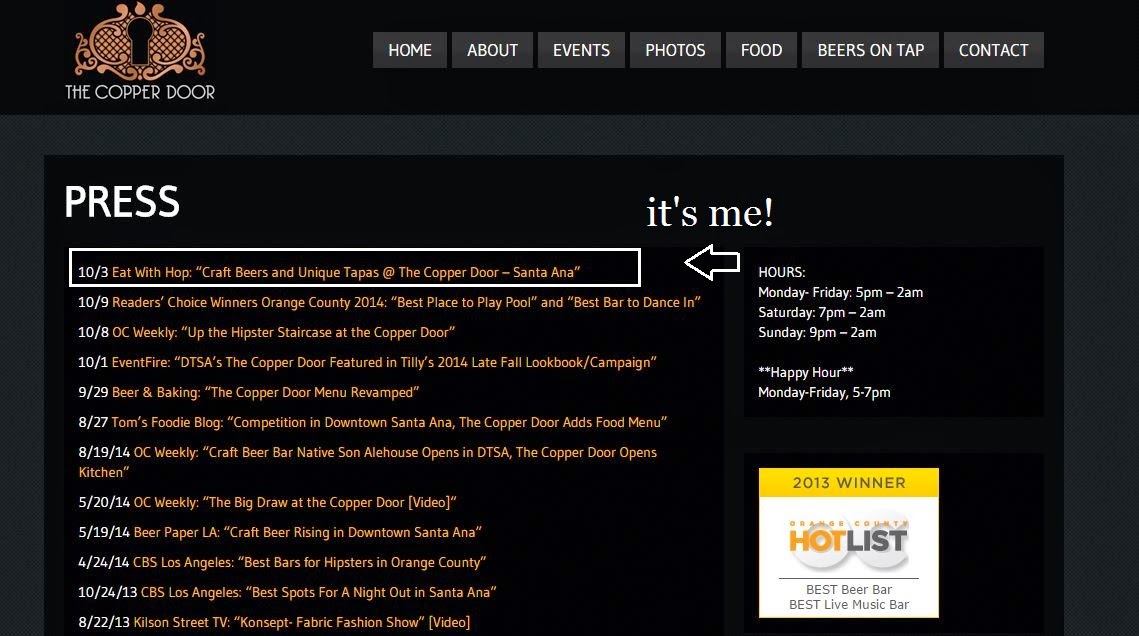Click Sunday: 9pm – 2am hours text

817,333
